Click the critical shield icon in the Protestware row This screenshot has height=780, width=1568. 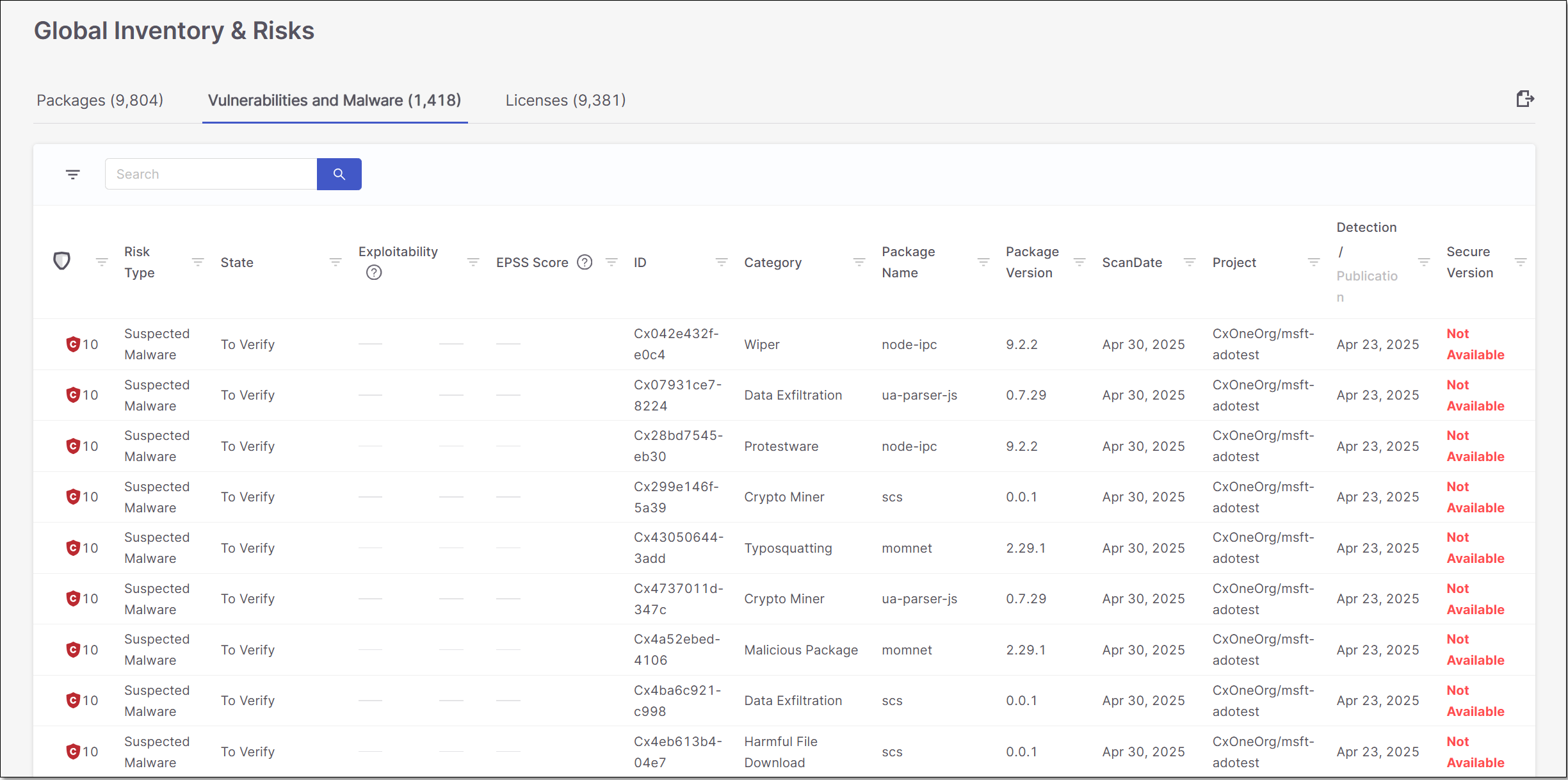coord(73,446)
